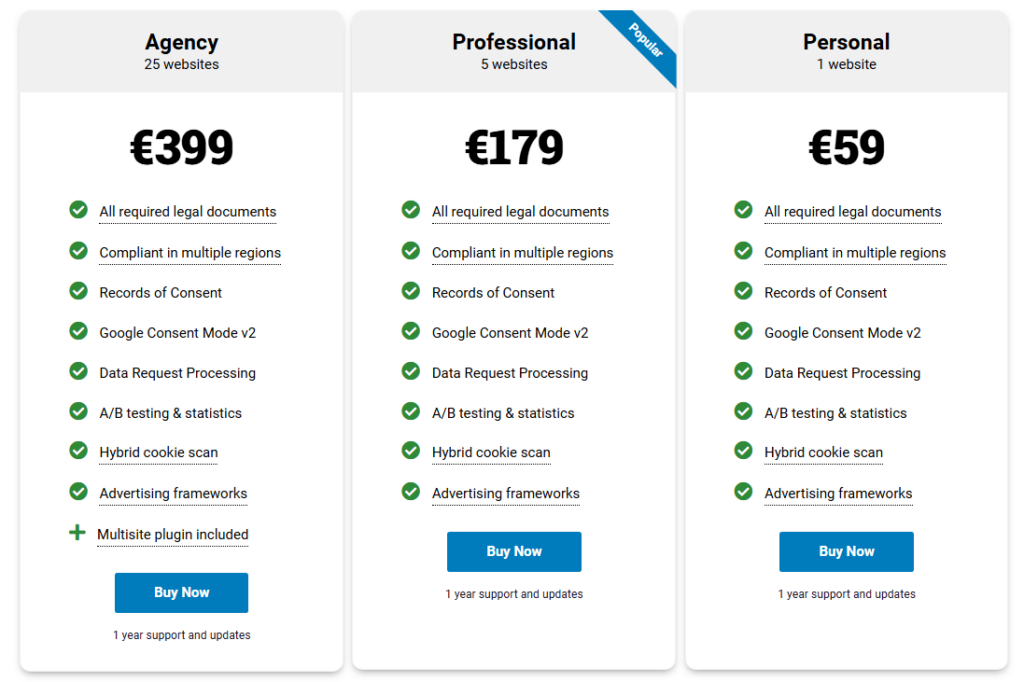This screenshot has height=682, width=1024.
Task: Click Buy Now for the Personal plan
Action: [x=846, y=551]
